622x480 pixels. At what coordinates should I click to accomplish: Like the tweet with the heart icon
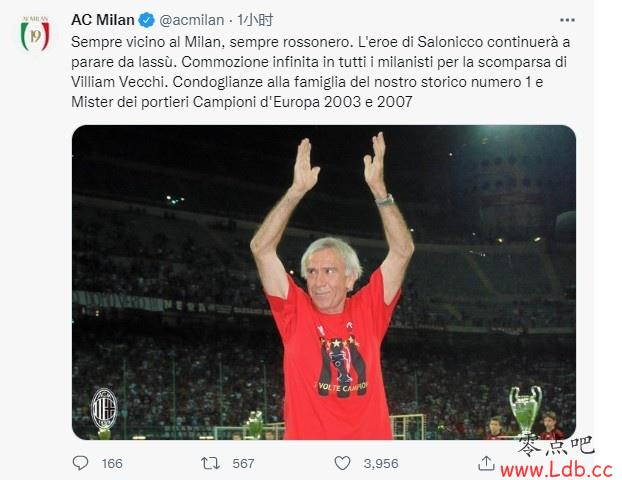point(342,463)
